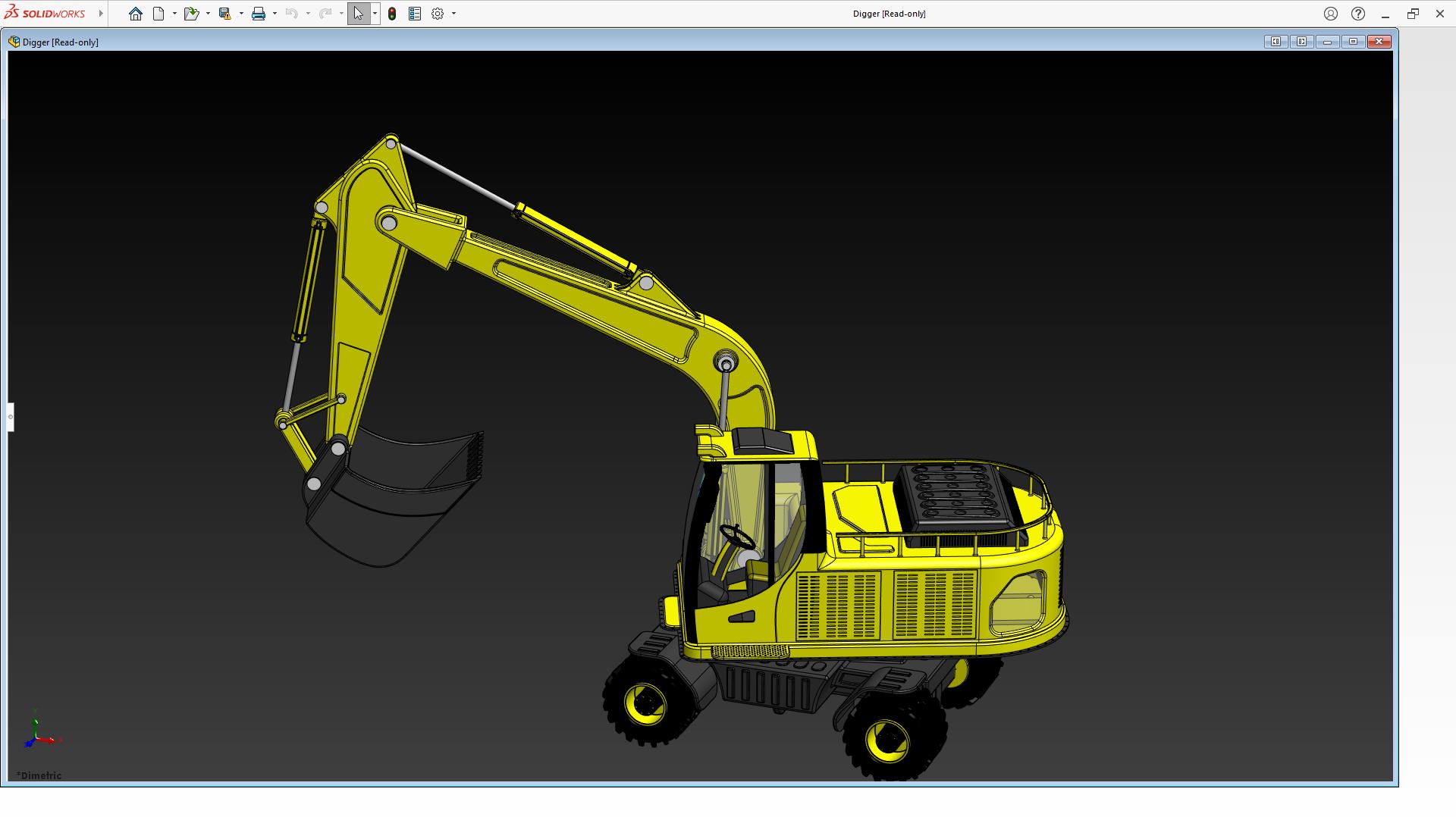The height and width of the screenshot is (817, 1456).
Task: Create a new document with New icon
Action: pyautogui.click(x=158, y=14)
